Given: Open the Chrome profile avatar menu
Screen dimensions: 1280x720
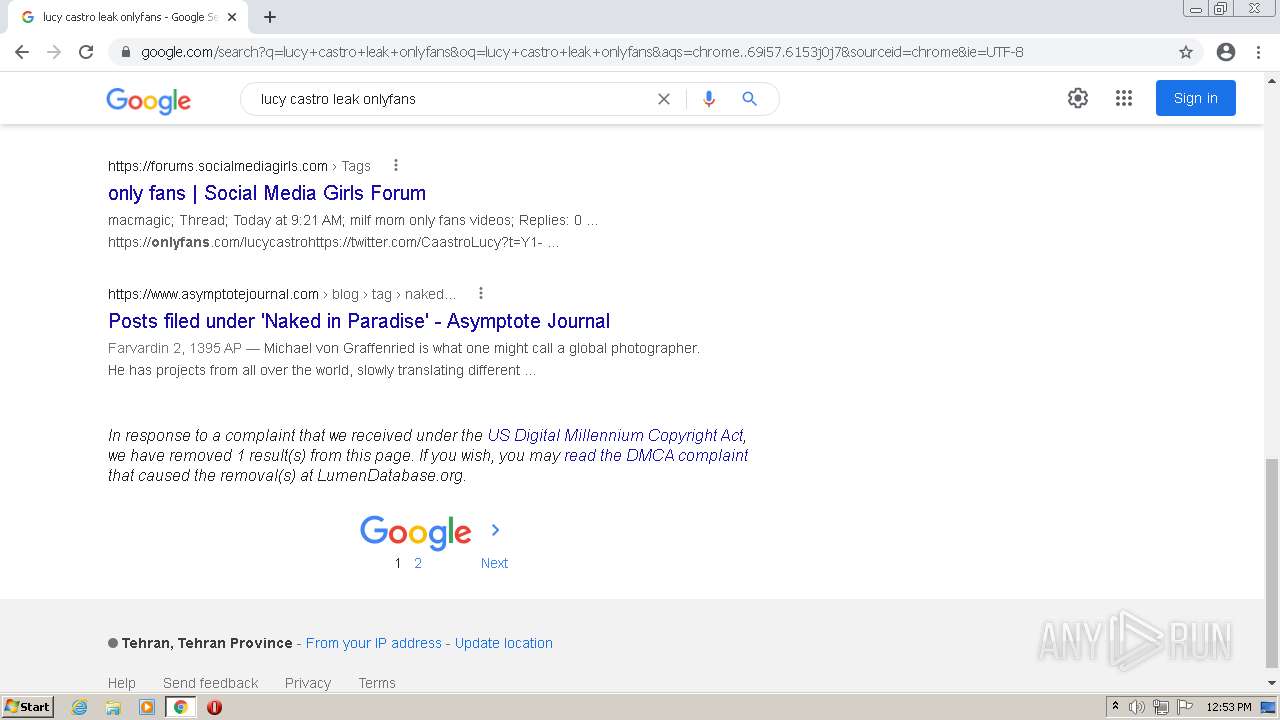Looking at the screenshot, I should 1226,52.
